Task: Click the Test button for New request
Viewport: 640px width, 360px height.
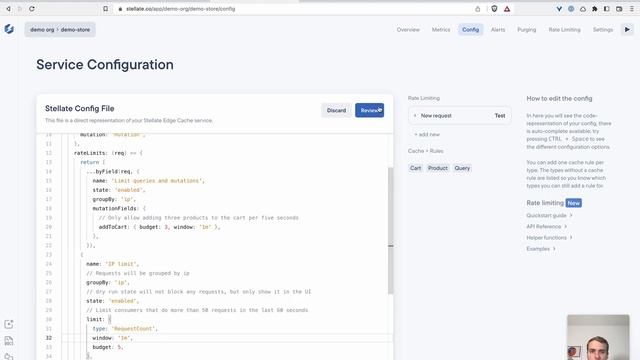Action: tap(500, 116)
